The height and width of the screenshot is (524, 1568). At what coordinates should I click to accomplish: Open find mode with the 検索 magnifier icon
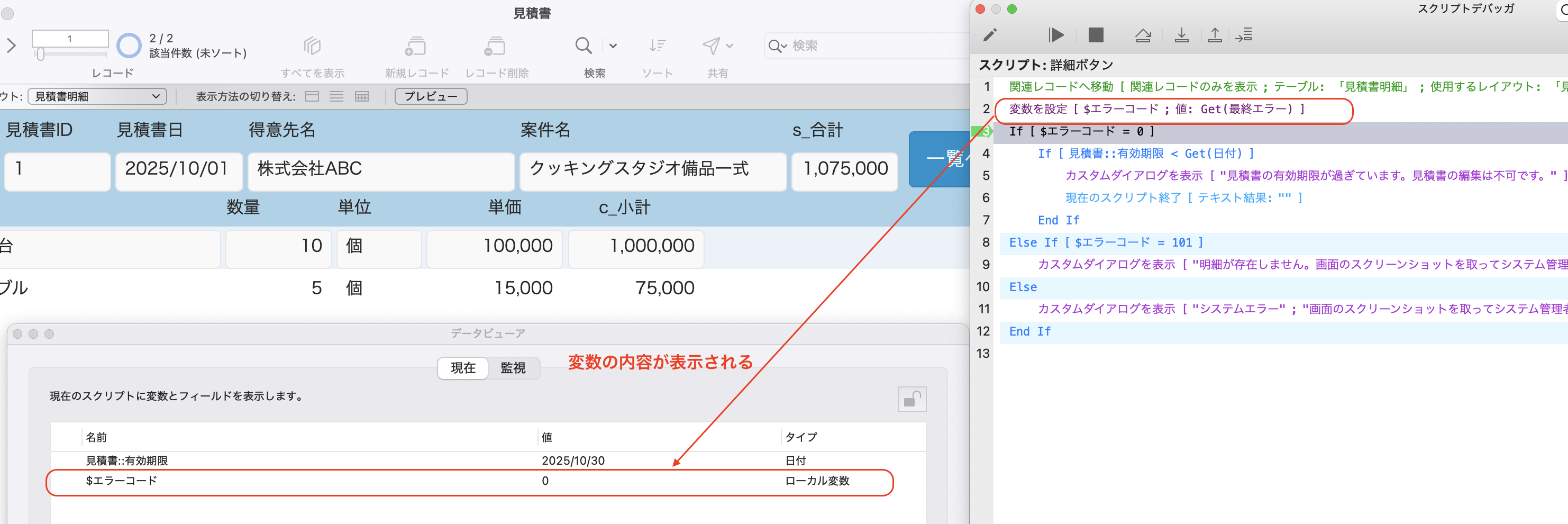click(582, 45)
